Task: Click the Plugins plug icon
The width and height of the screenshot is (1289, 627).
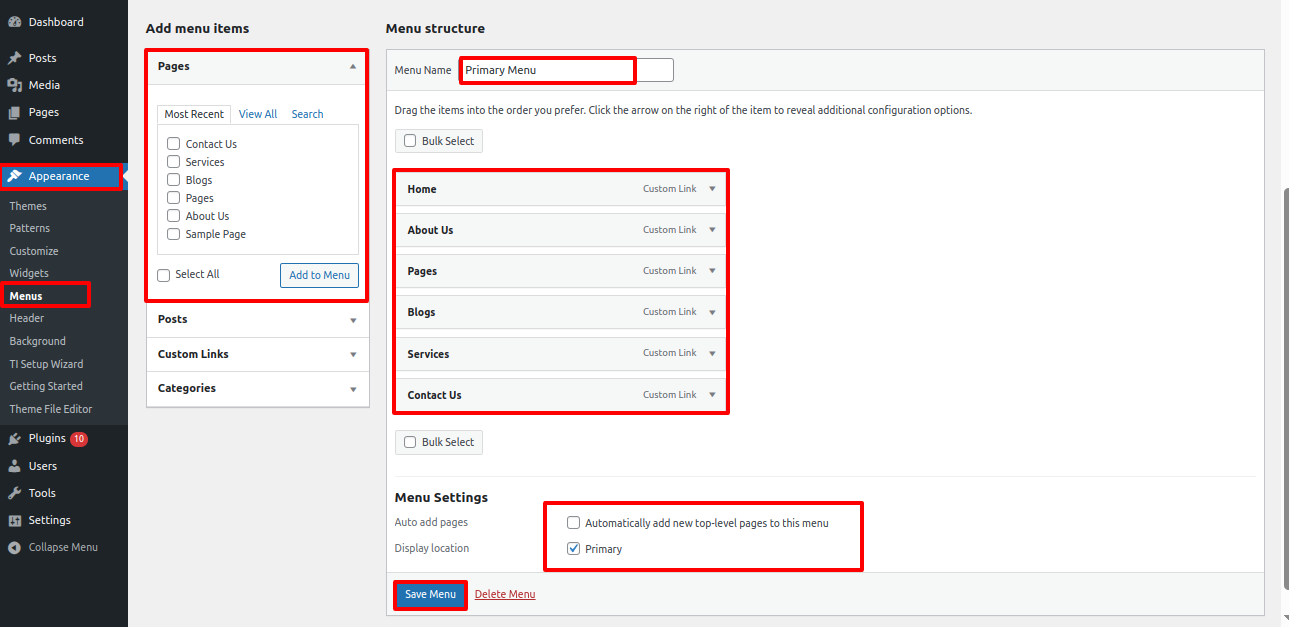Action: [15, 439]
